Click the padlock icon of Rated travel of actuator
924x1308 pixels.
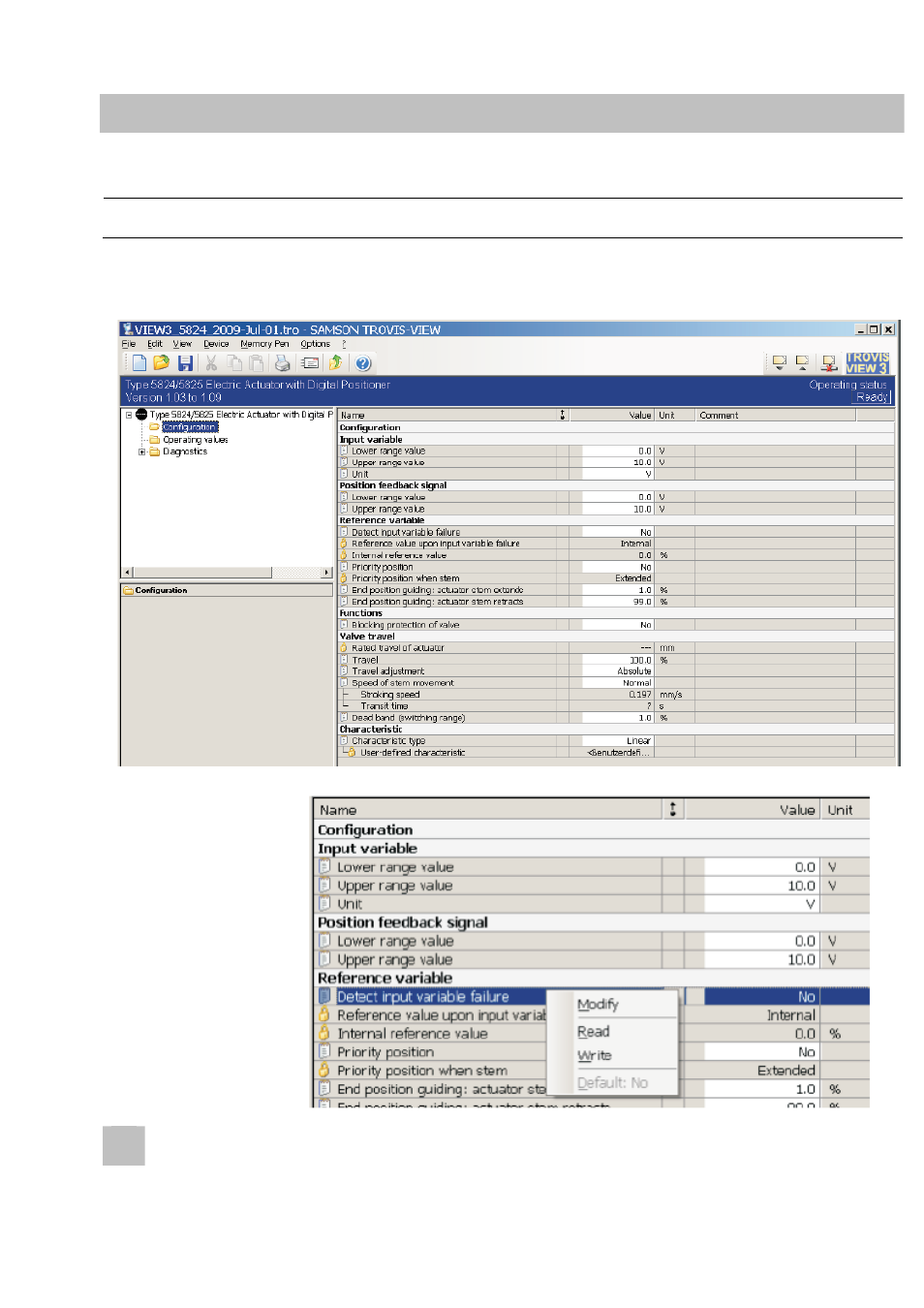pyautogui.click(x=344, y=648)
